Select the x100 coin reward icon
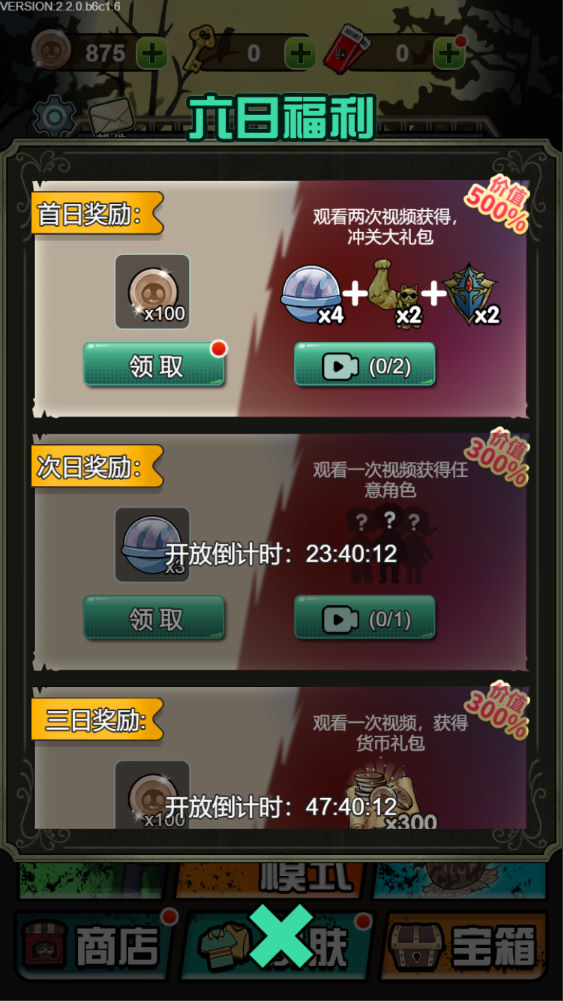 point(152,292)
